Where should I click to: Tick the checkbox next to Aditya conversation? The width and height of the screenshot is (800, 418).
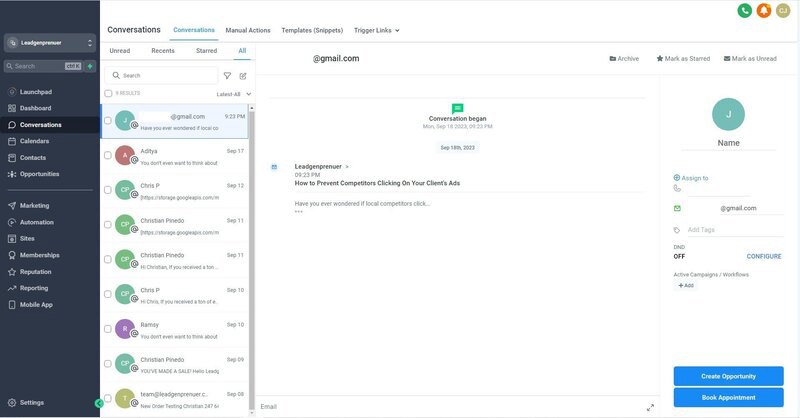pos(108,155)
